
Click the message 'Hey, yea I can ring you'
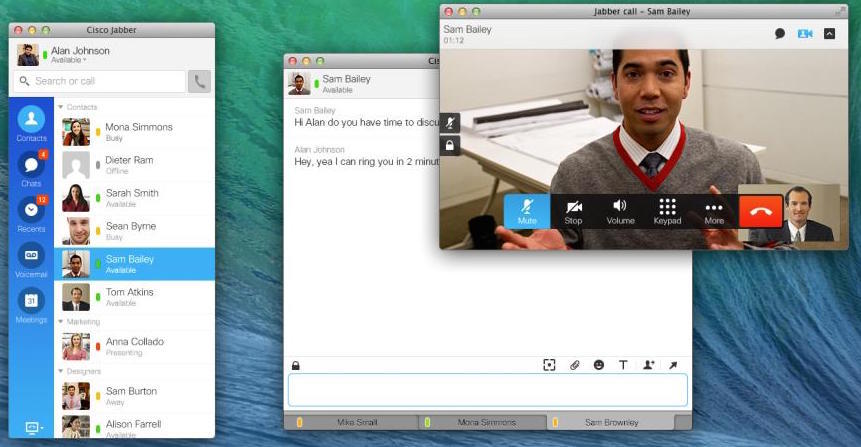(x=367, y=161)
